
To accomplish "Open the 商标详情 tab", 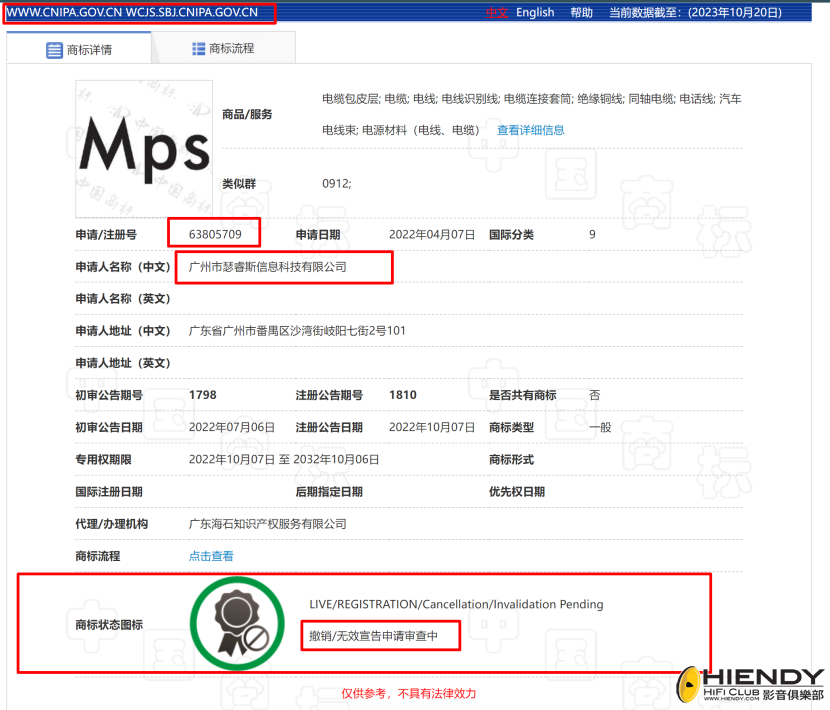I will tap(79, 49).
